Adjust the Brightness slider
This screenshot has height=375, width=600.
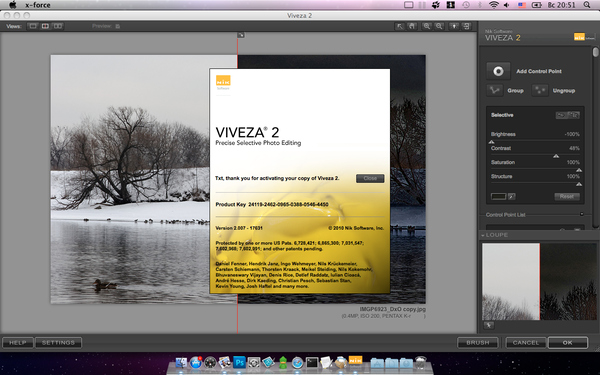(535, 141)
